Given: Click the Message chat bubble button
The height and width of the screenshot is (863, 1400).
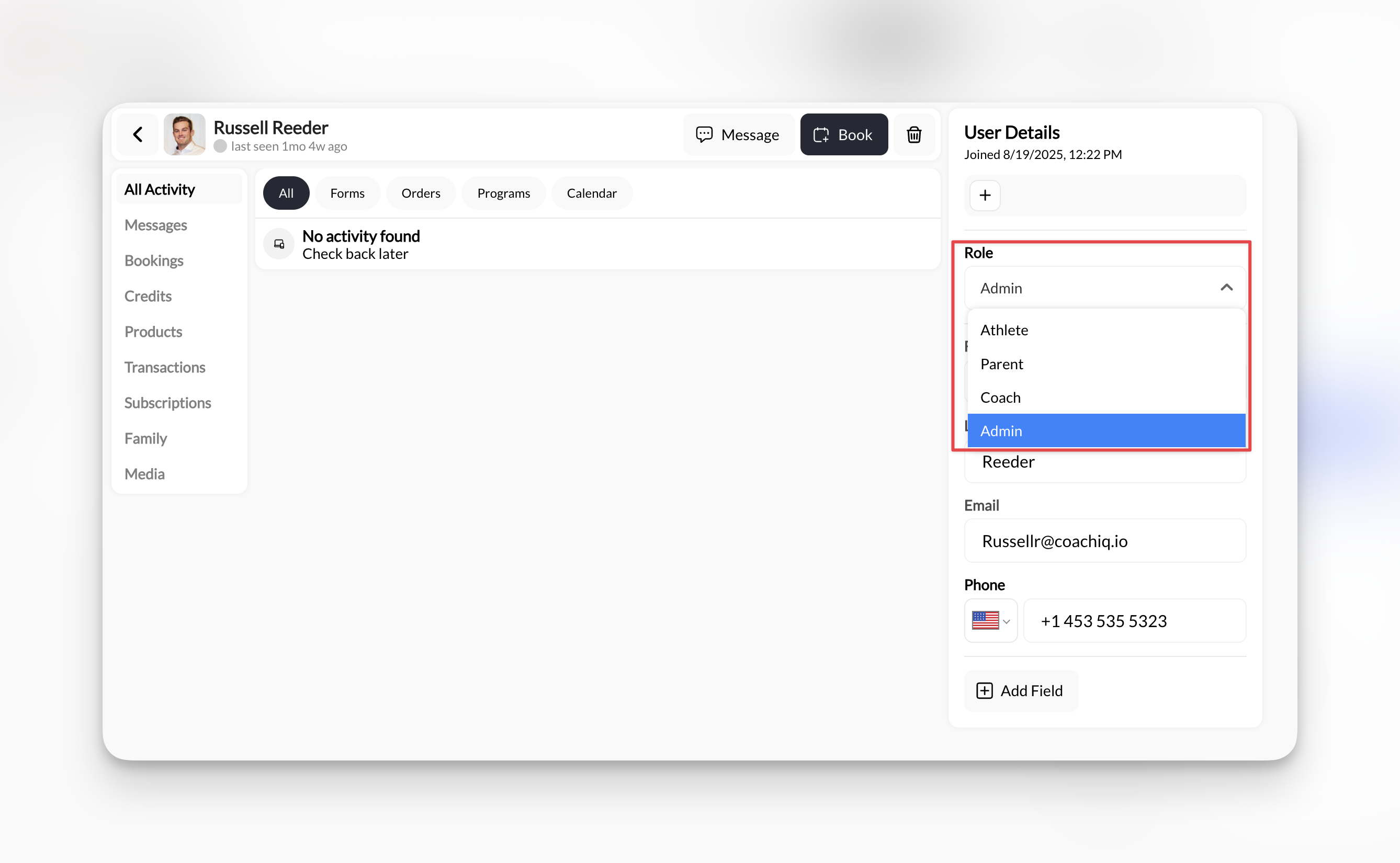Looking at the screenshot, I should click(x=738, y=135).
